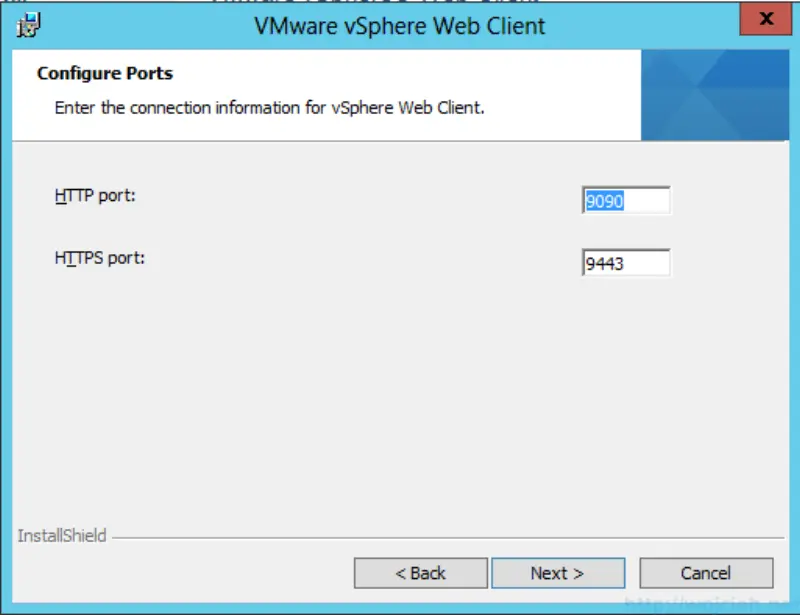
Task: Cancel the vSphere Web Client installation
Action: pos(706,573)
